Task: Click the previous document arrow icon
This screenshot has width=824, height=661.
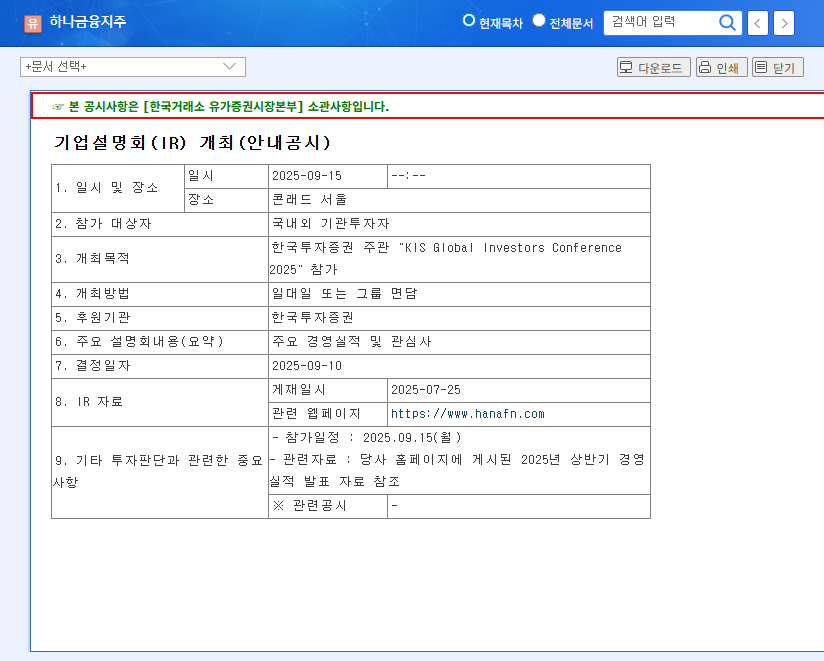Action: 757,23
